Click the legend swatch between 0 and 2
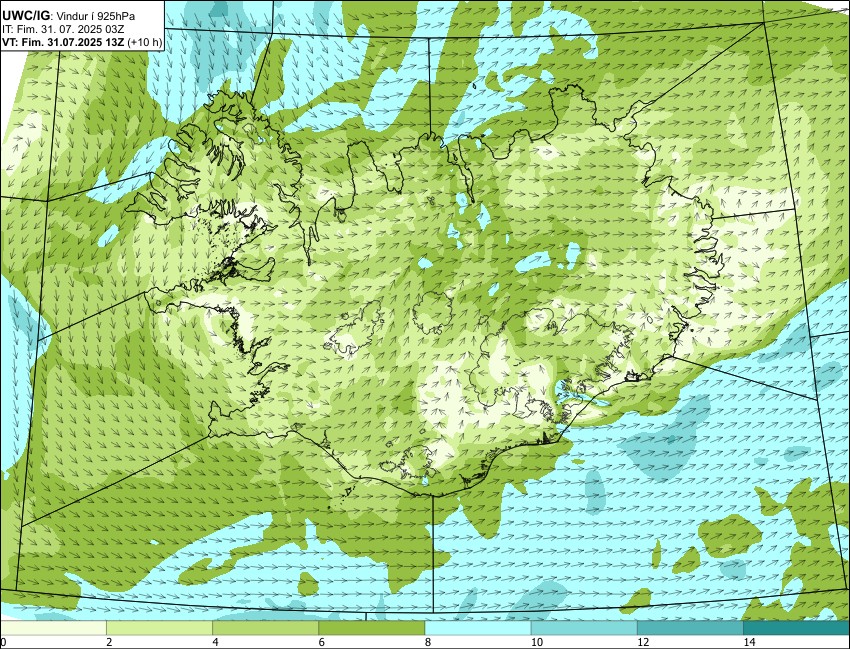 (53, 628)
